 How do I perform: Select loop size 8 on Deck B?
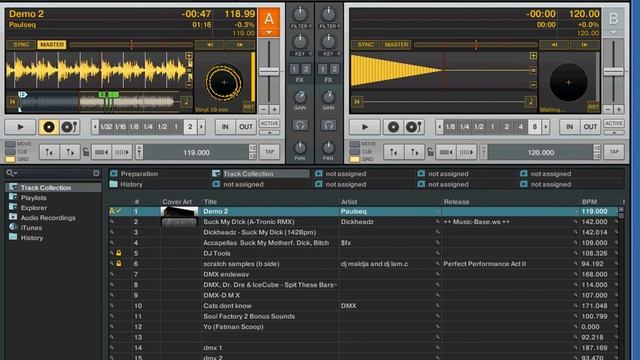534,127
